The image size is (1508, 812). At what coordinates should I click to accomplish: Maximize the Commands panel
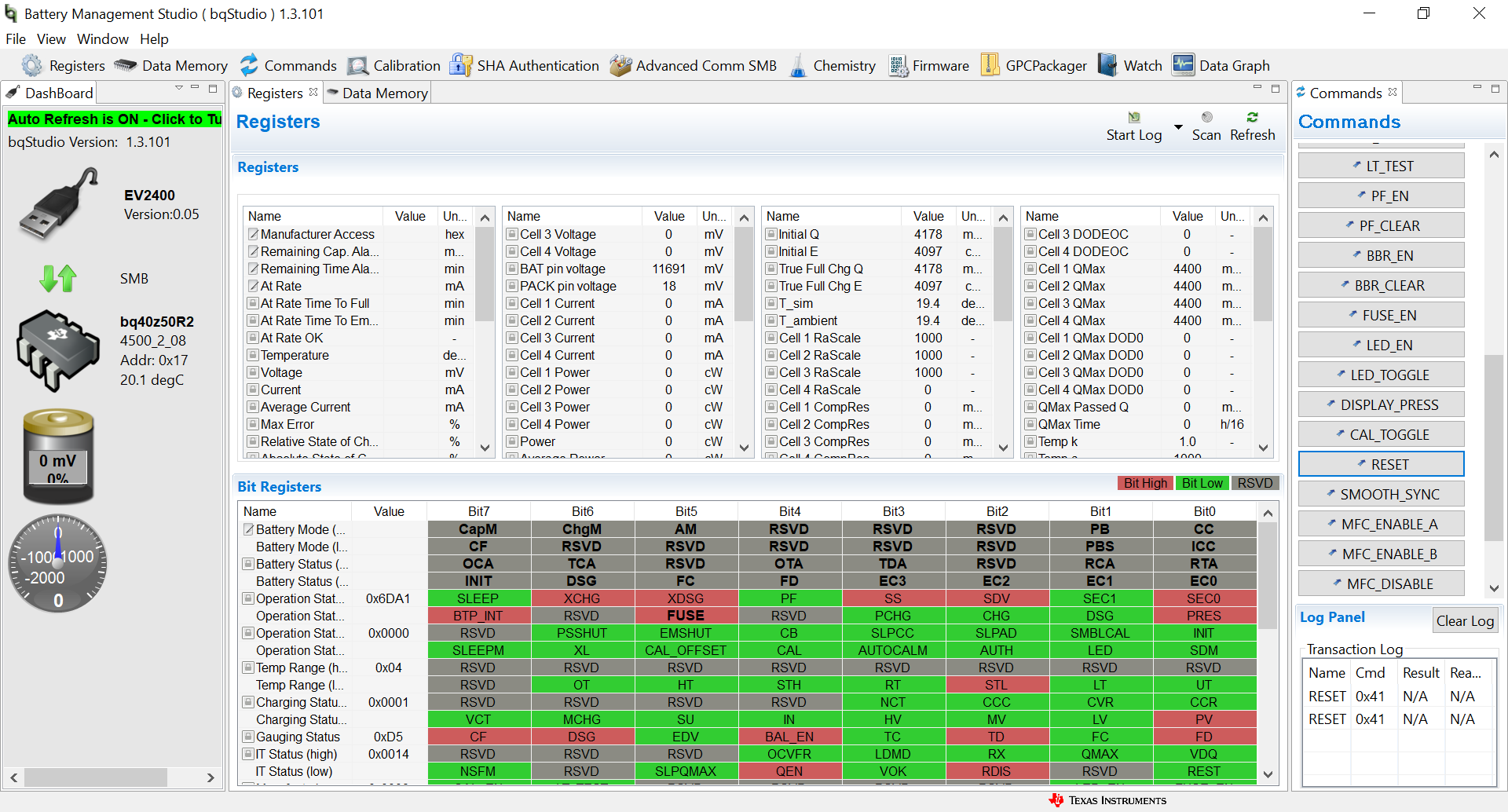tap(1495, 88)
